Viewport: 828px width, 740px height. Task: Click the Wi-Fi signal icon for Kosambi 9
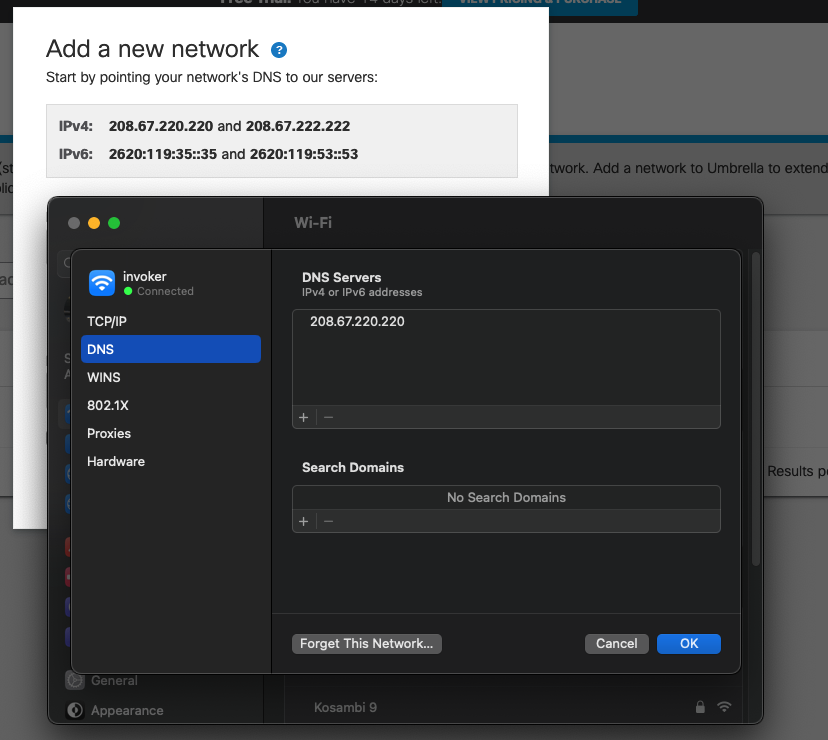(x=725, y=707)
